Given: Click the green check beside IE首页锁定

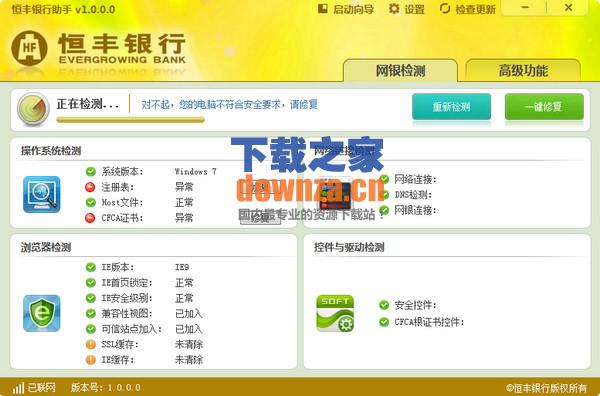Looking at the screenshot, I should (91, 283).
